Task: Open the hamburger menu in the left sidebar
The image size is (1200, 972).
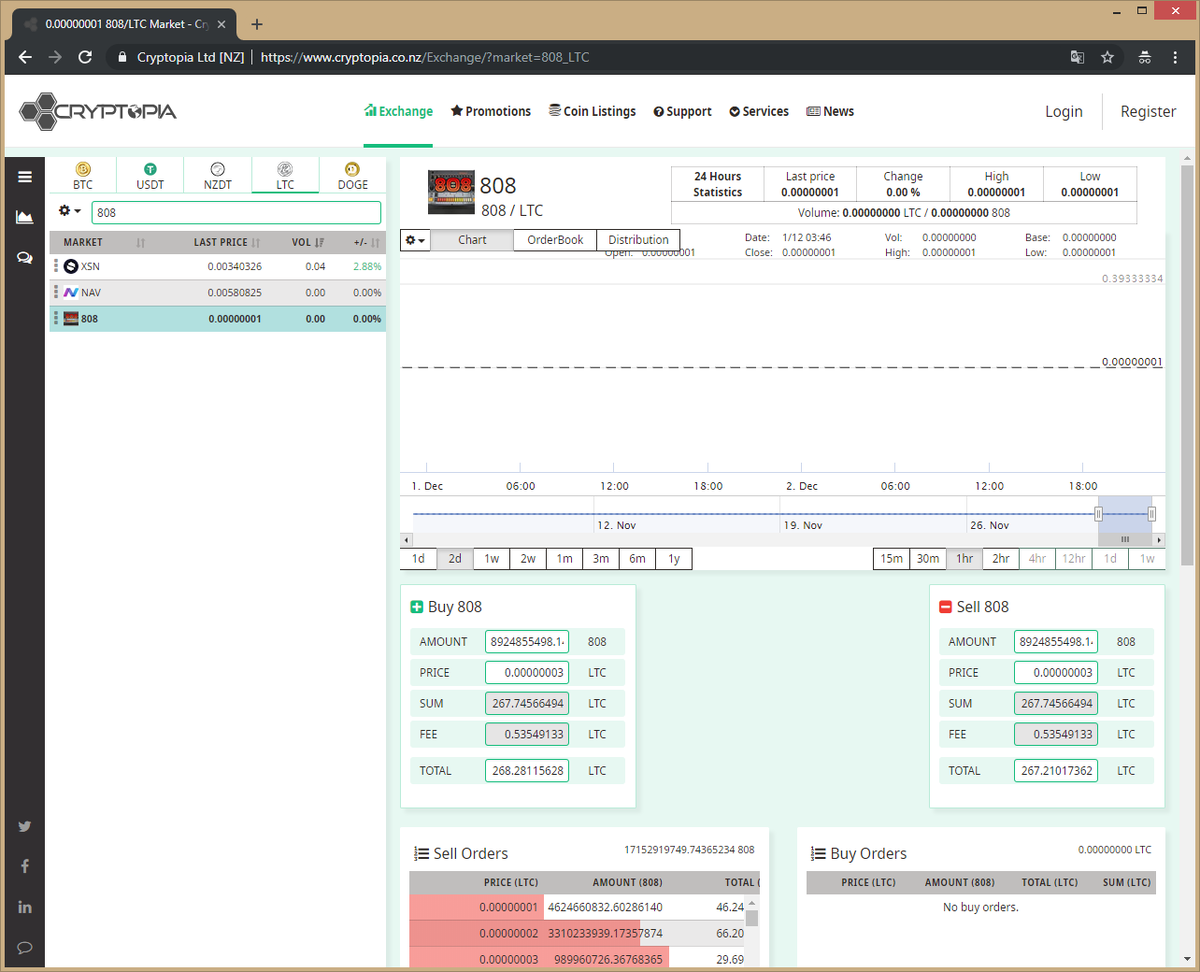Action: point(25,177)
